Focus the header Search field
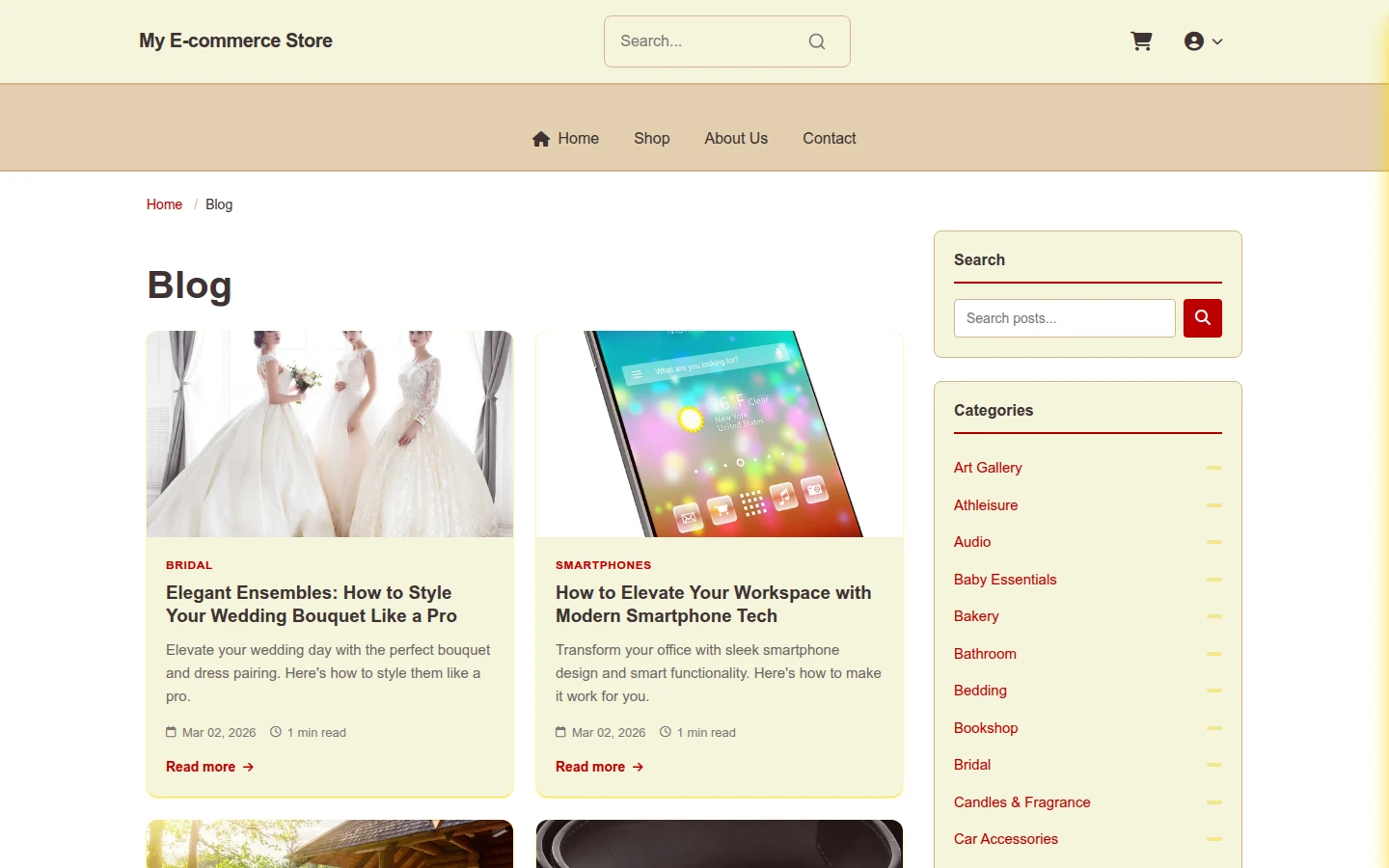1389x868 pixels. point(709,41)
